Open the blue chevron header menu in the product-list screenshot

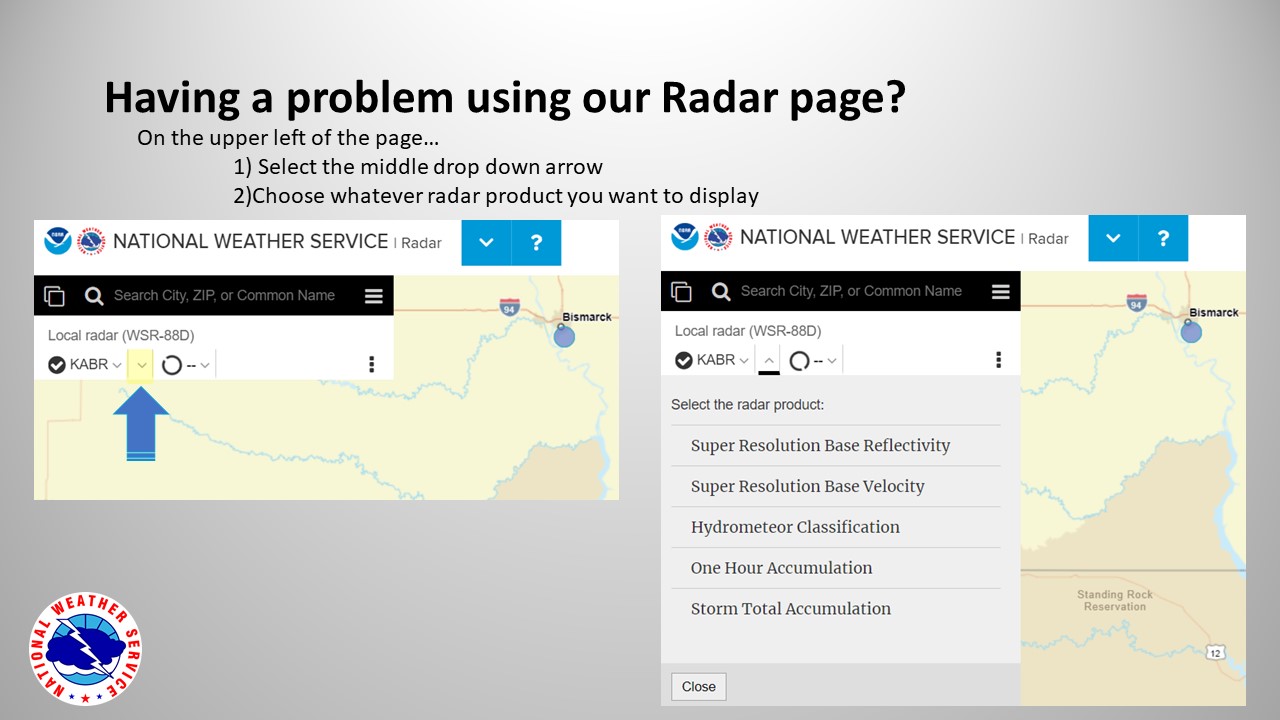[1113, 239]
